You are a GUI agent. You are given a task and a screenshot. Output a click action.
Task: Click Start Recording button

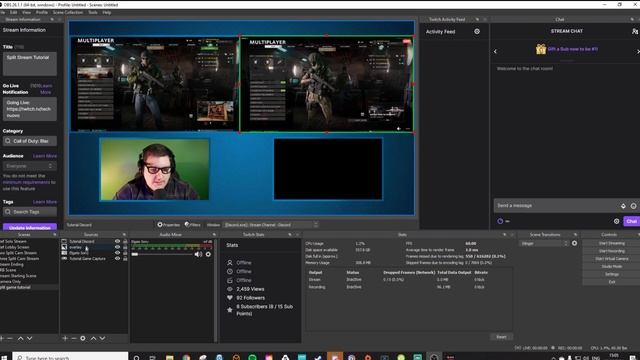[611, 251]
